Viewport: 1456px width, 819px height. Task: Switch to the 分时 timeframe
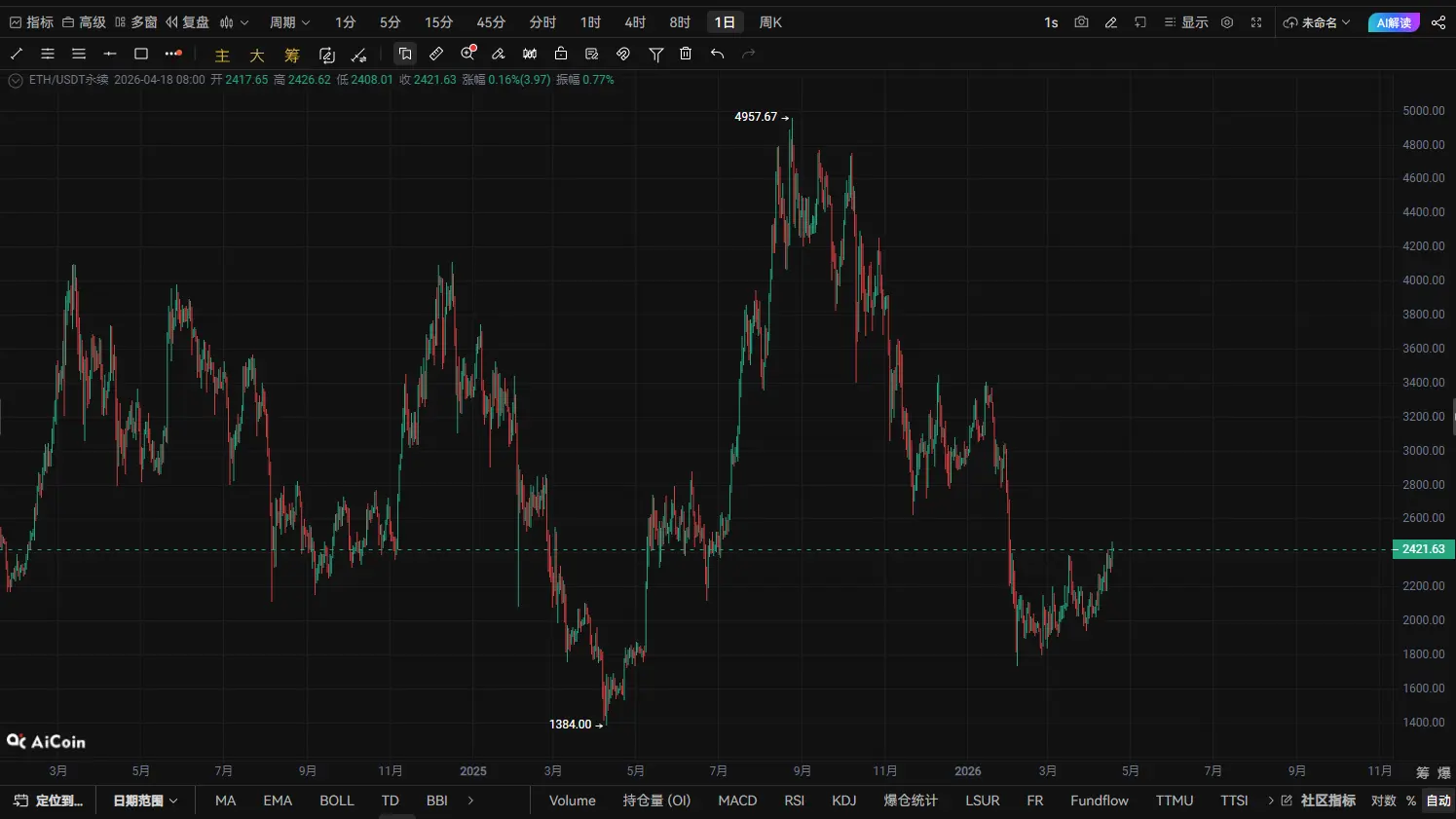pos(542,22)
